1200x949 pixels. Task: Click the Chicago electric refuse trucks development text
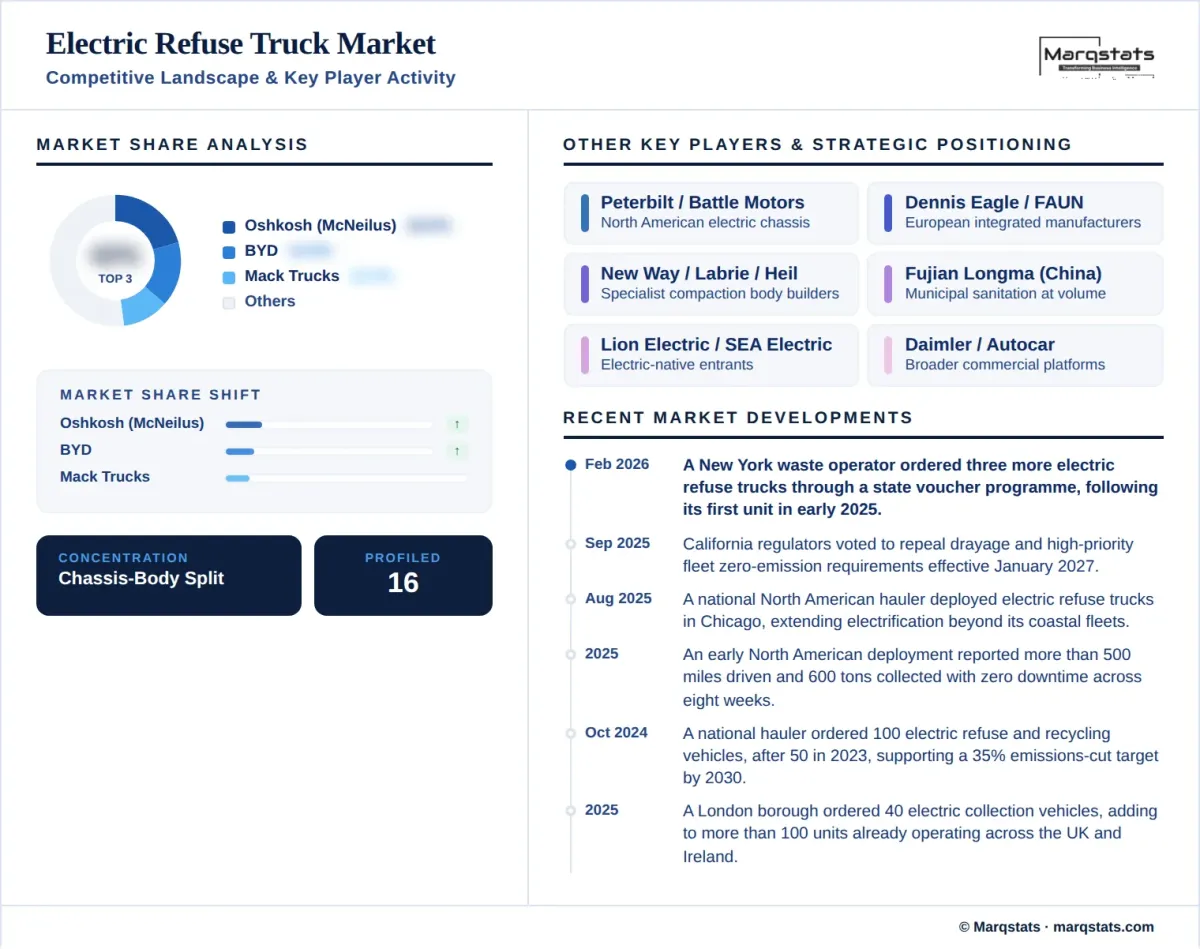pos(918,610)
